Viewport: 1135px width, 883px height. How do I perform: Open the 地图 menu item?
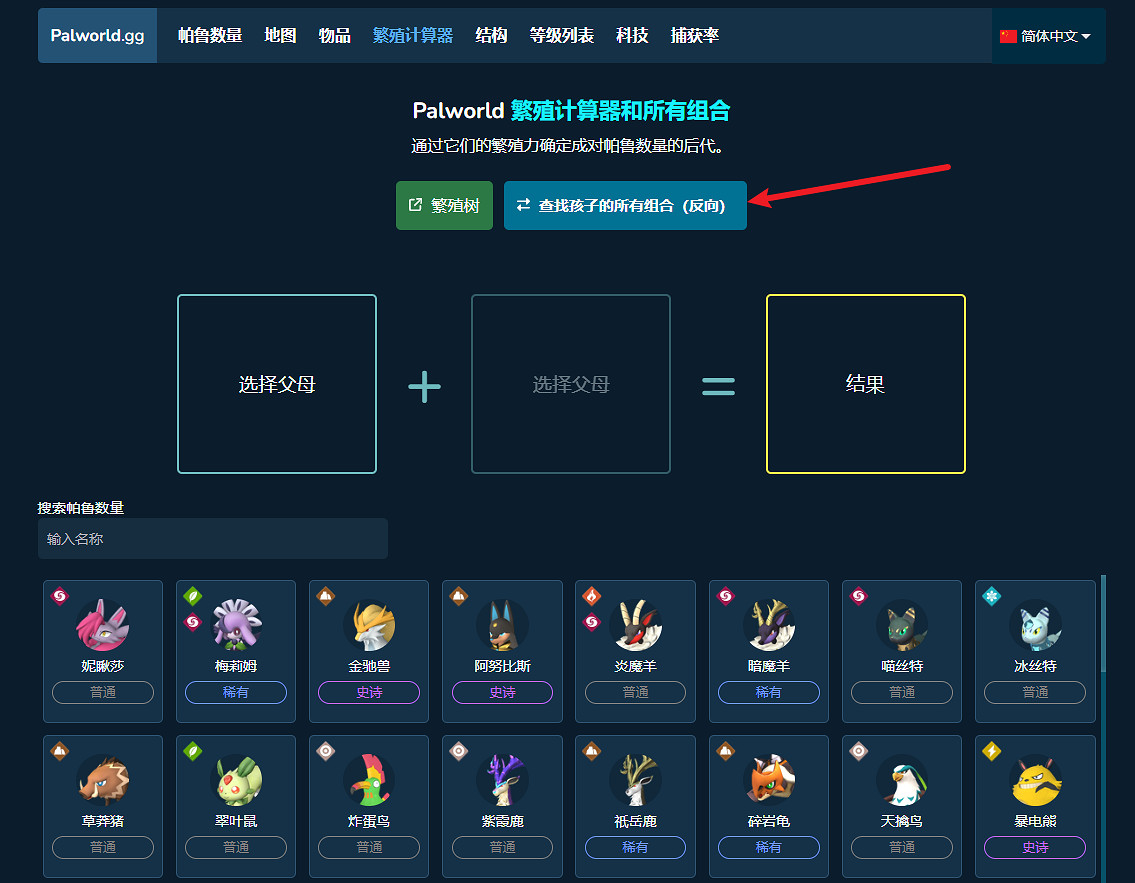(x=280, y=35)
